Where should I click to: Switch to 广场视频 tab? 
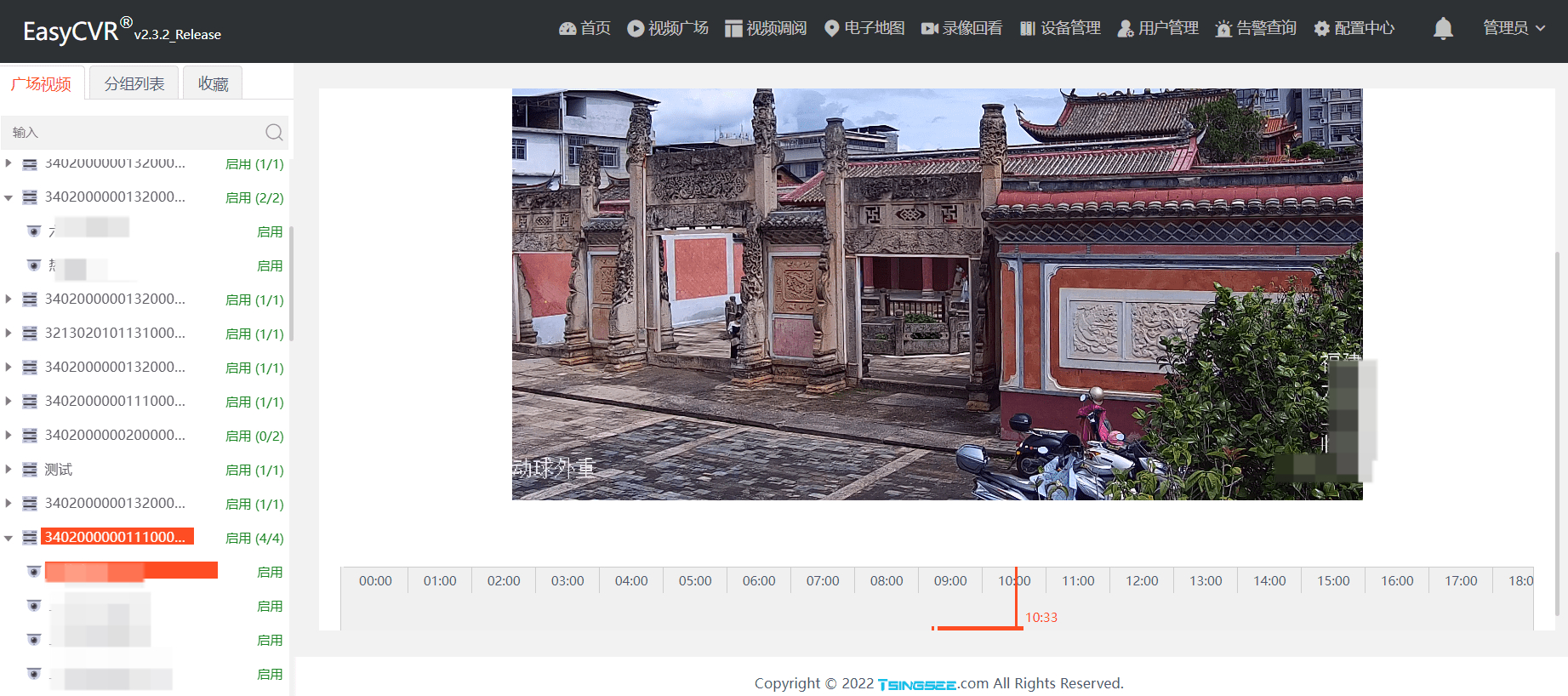(x=42, y=83)
